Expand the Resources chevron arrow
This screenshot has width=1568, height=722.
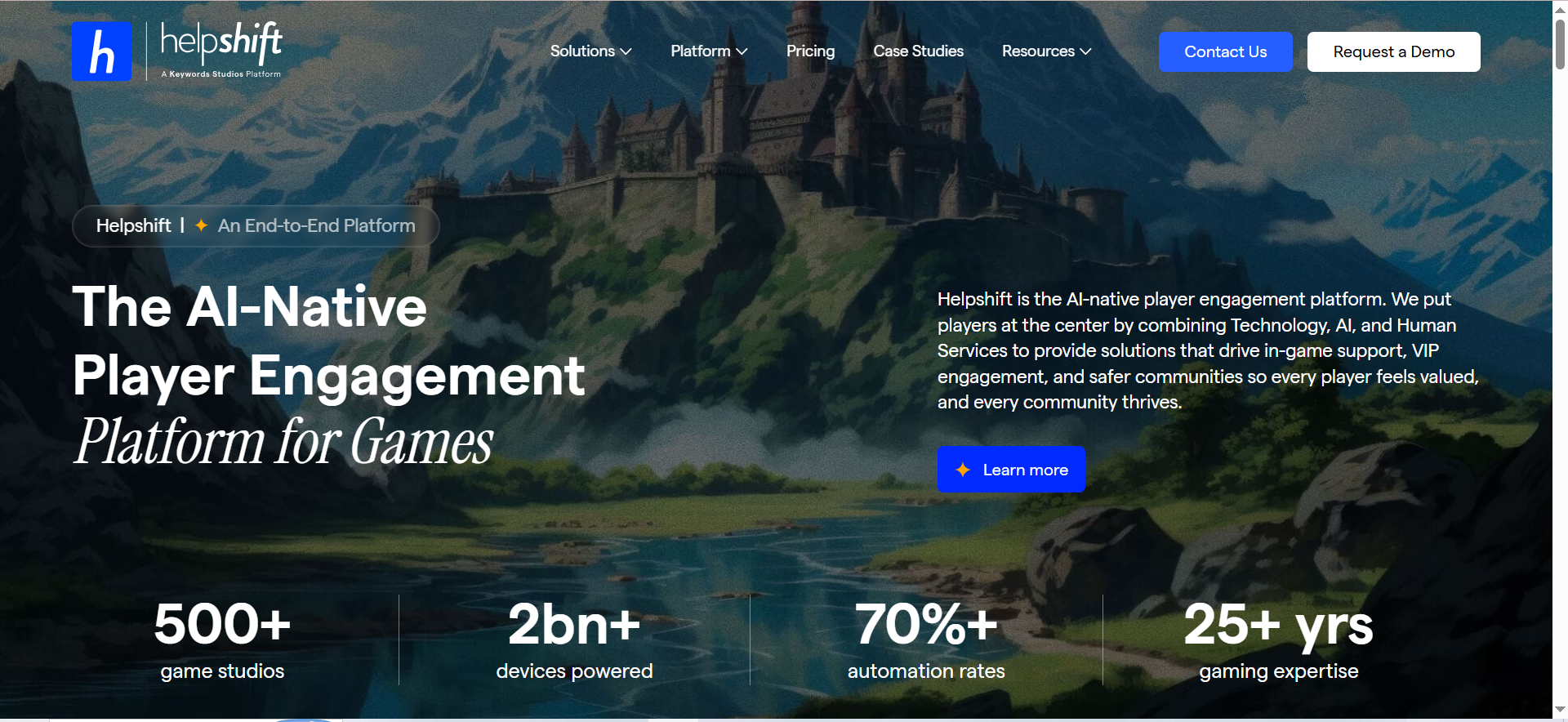[x=1085, y=51]
